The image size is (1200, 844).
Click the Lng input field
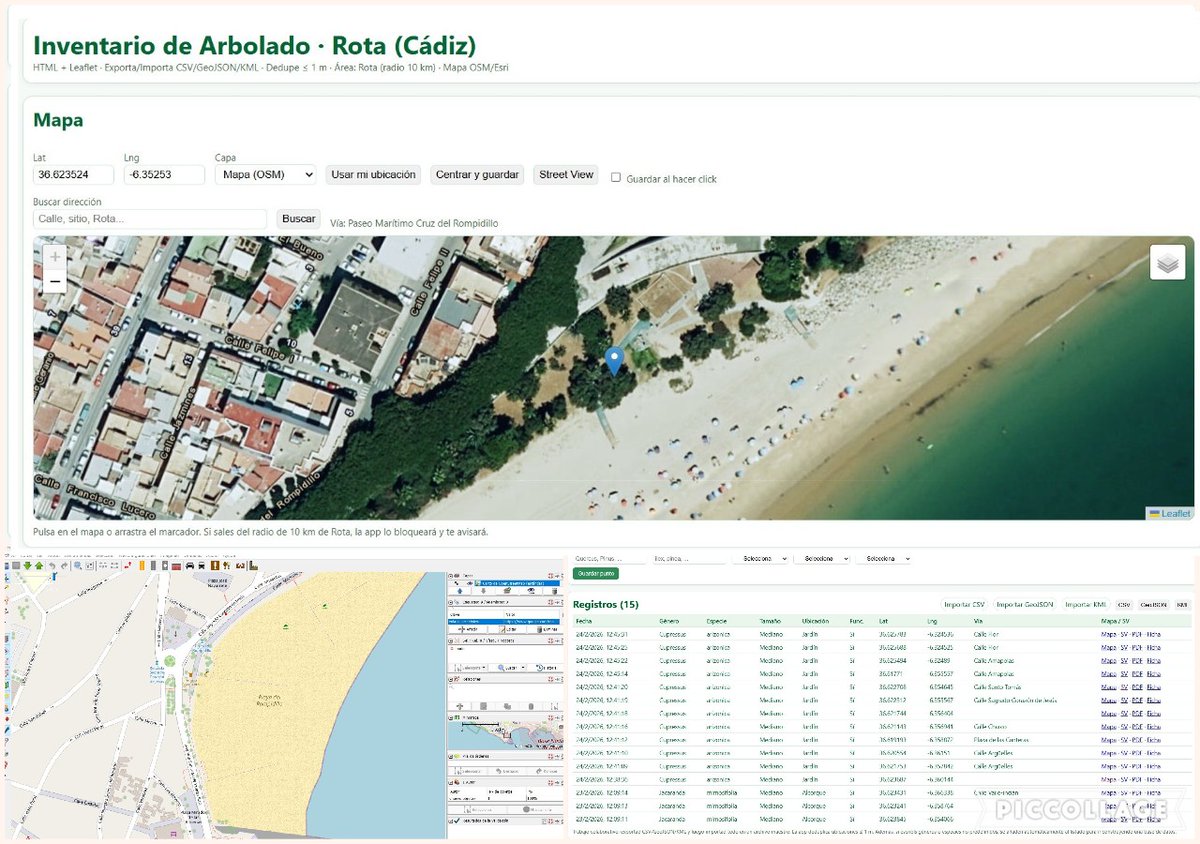(x=164, y=175)
